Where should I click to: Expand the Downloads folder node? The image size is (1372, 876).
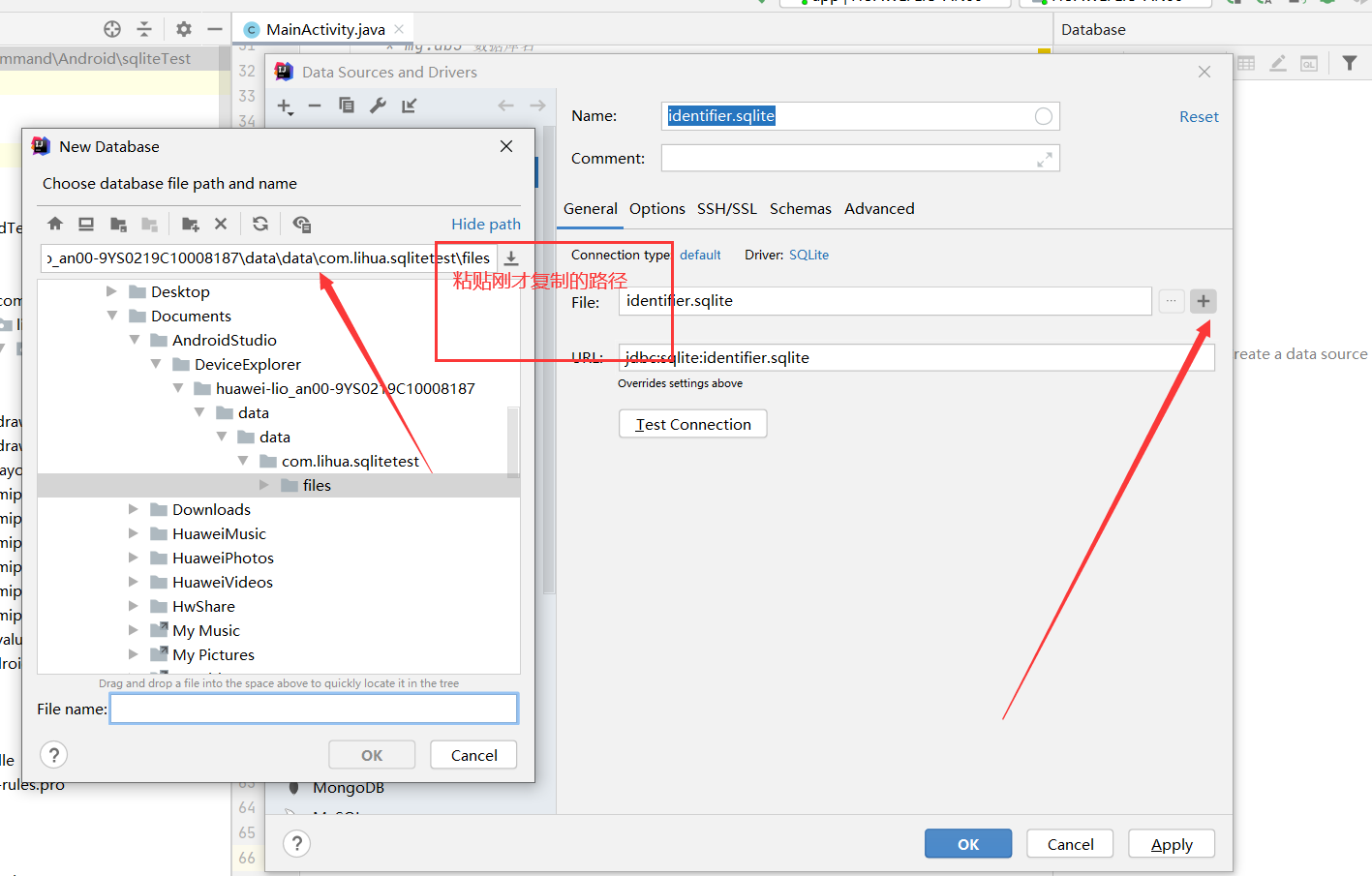pos(134,509)
